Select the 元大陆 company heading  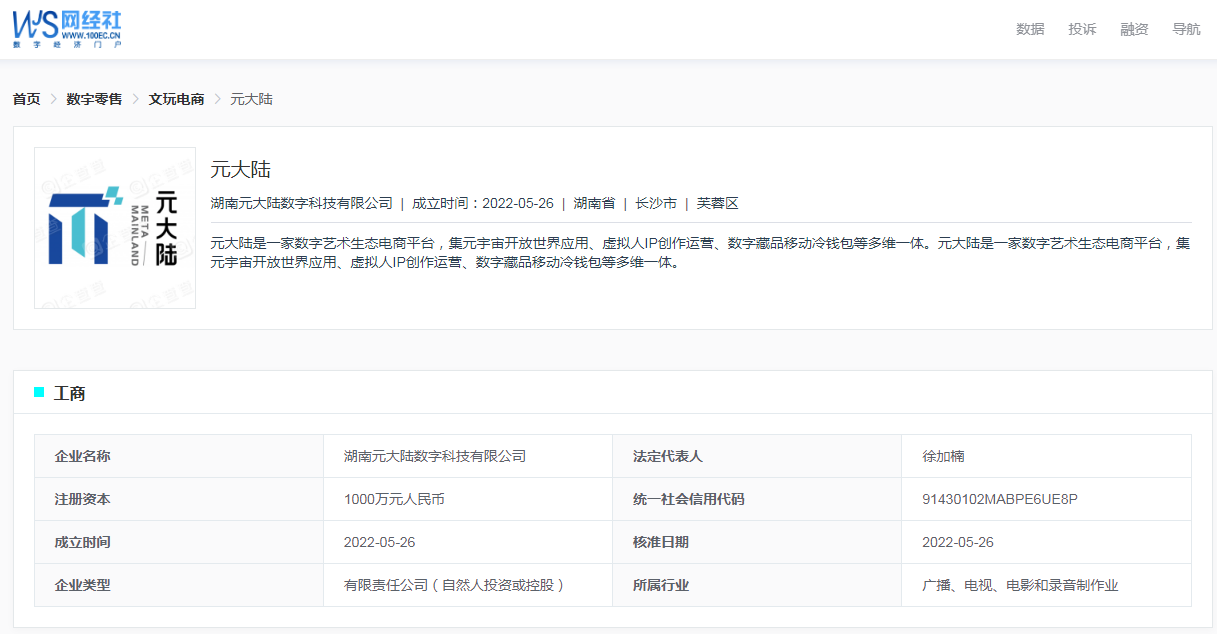pos(240,169)
